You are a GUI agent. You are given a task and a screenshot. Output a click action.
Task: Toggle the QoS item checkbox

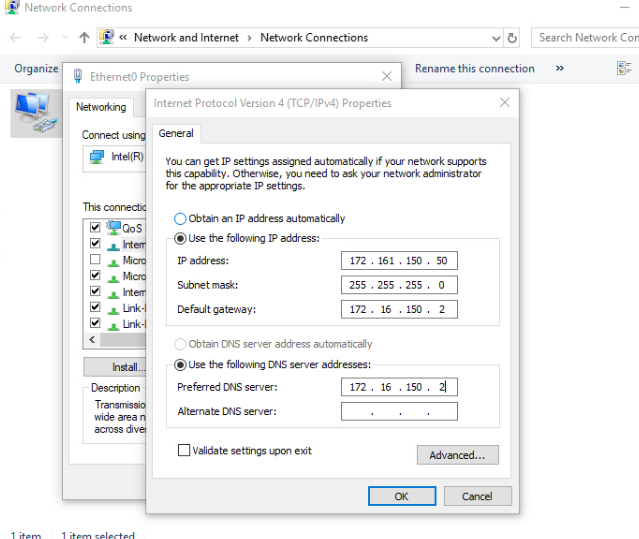click(x=95, y=227)
